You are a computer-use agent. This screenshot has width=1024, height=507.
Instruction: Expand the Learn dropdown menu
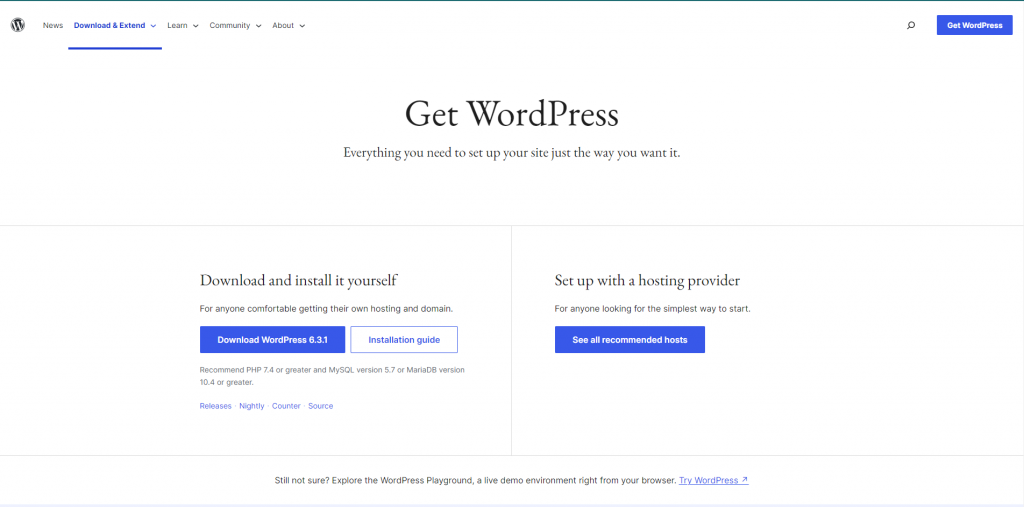[x=183, y=25]
